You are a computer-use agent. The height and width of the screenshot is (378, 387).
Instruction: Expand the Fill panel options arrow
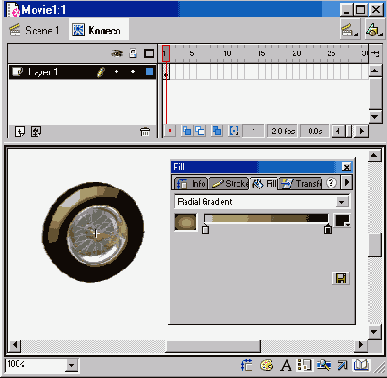pyautogui.click(x=347, y=183)
